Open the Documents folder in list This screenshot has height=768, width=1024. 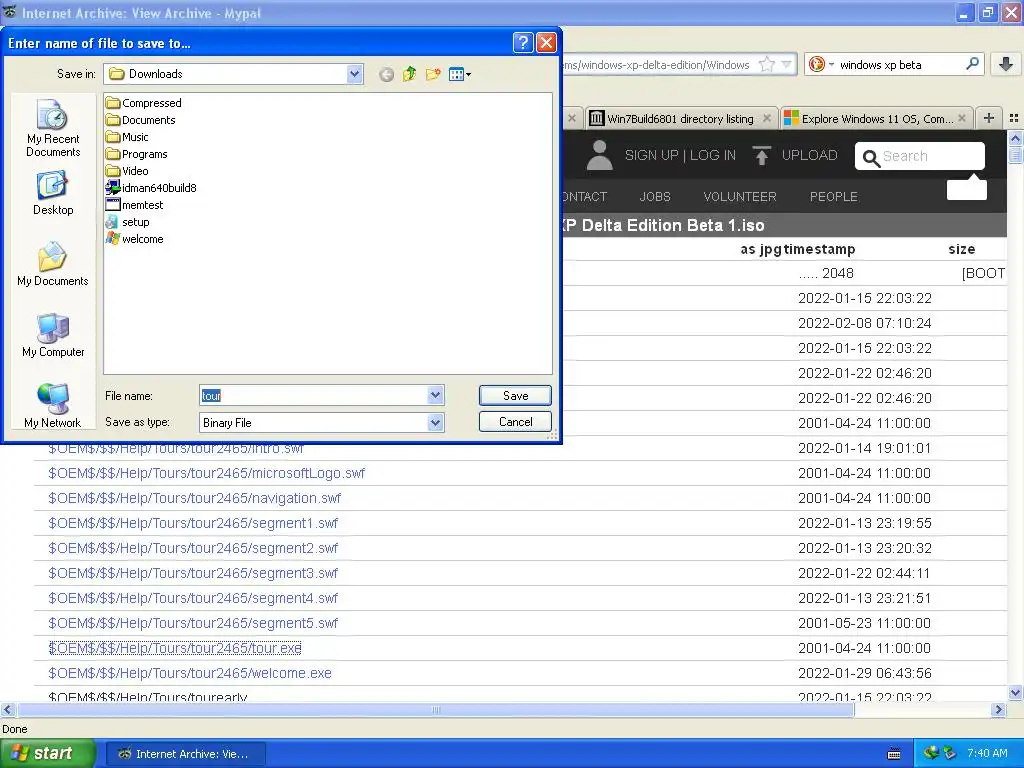pos(140,120)
